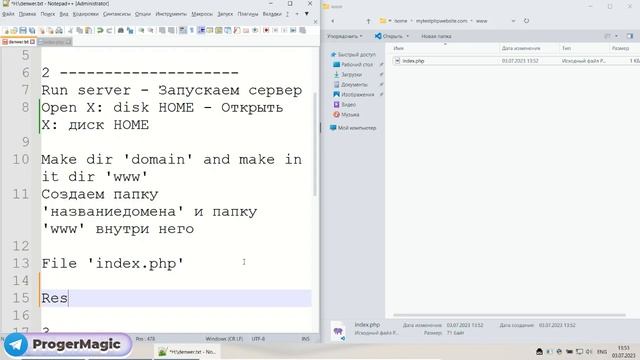Refresh the Explorer folder view
This screenshot has width=640, height=360.
527,20
